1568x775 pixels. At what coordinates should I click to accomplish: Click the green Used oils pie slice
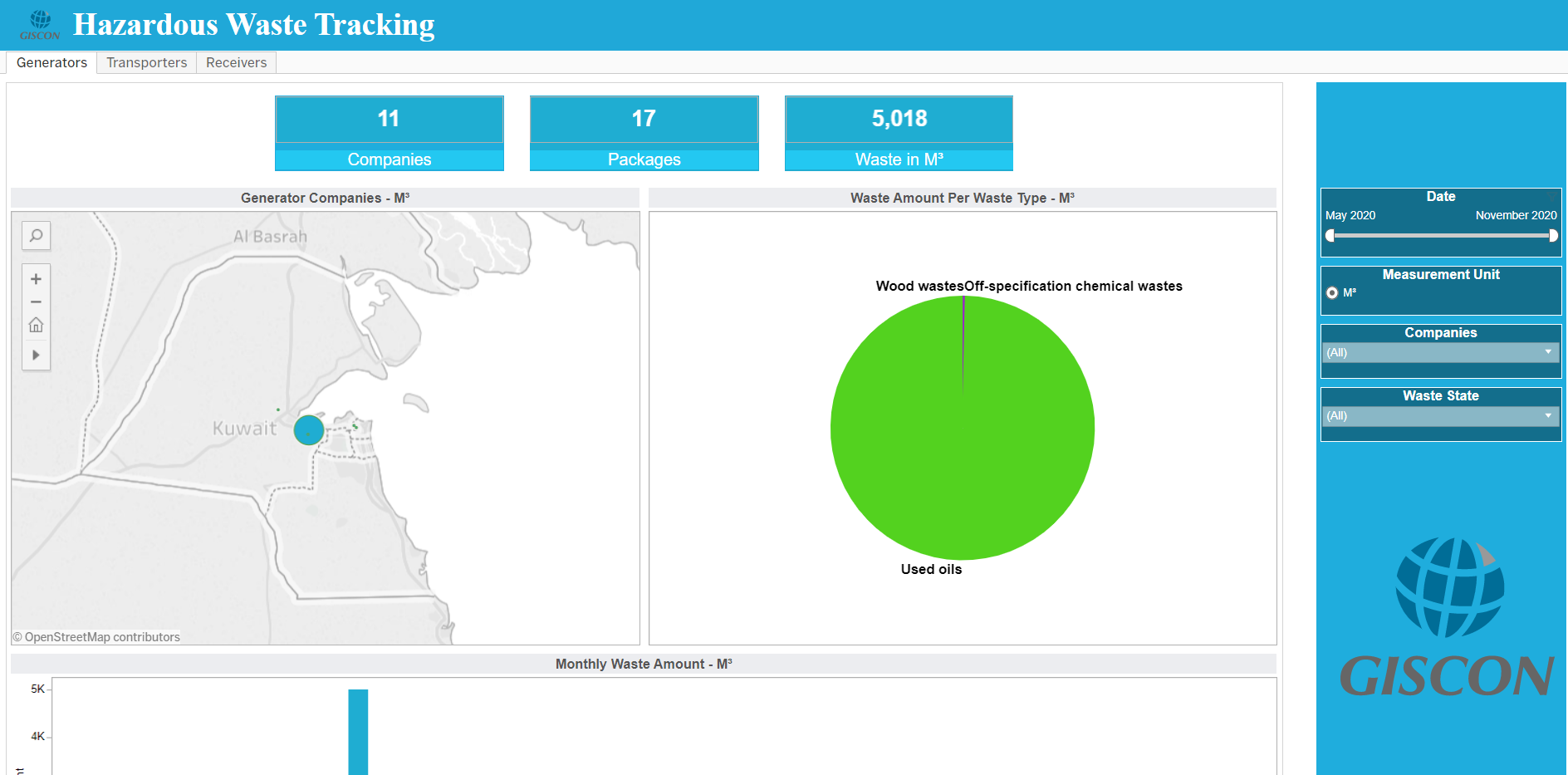(x=962, y=449)
